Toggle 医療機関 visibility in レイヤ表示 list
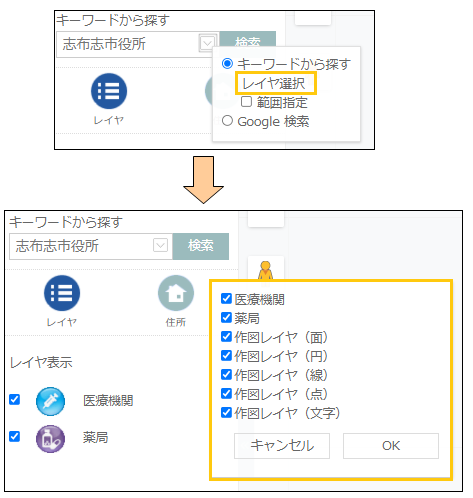The image size is (473, 498). tap(14, 399)
